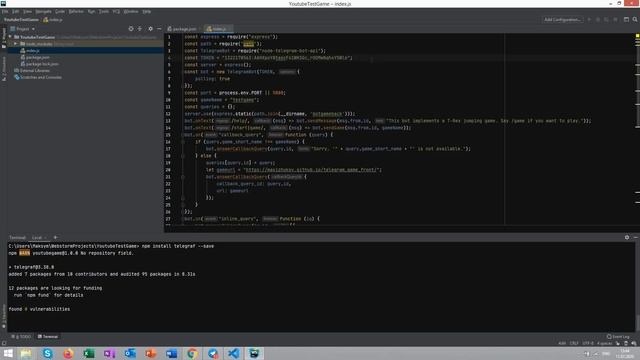Open the Run menu
Image resolution: width=640 pixels, height=360 pixels.
click(x=91, y=11)
